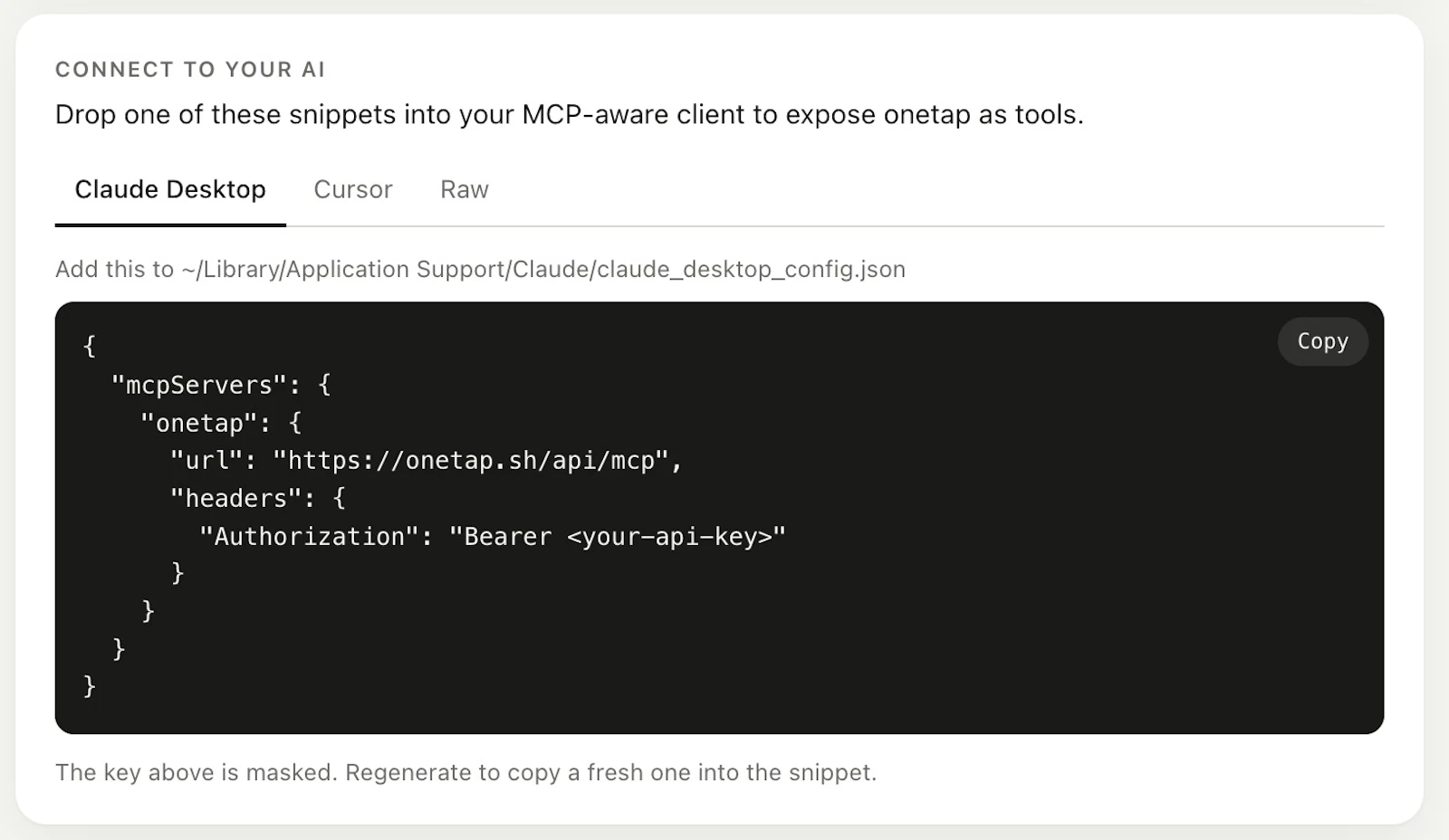1449x840 pixels.
Task: Click the opening brace on the first code line
Action: 89,347
